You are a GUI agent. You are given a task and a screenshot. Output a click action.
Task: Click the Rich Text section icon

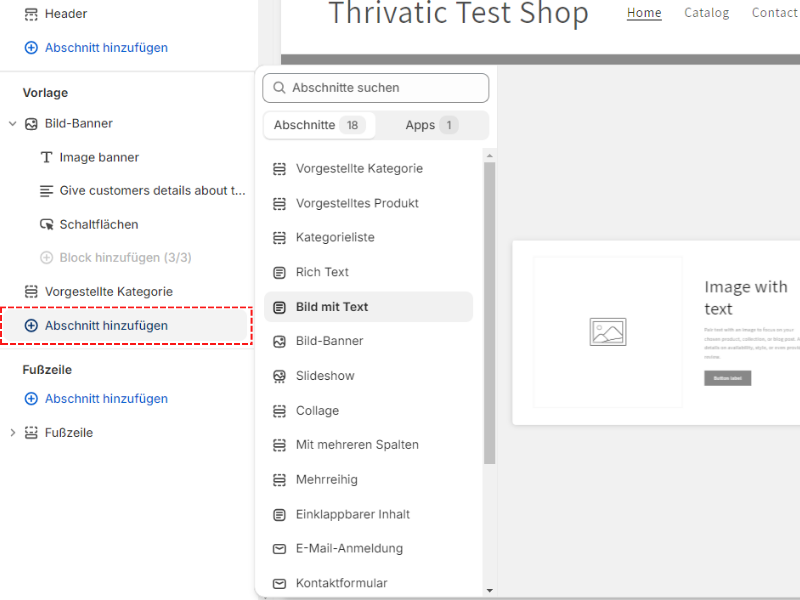[x=280, y=272]
